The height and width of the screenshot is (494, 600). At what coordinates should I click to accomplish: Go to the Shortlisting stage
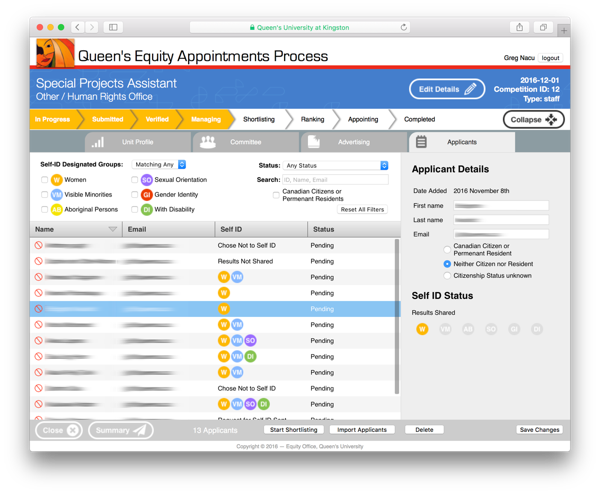pos(259,119)
